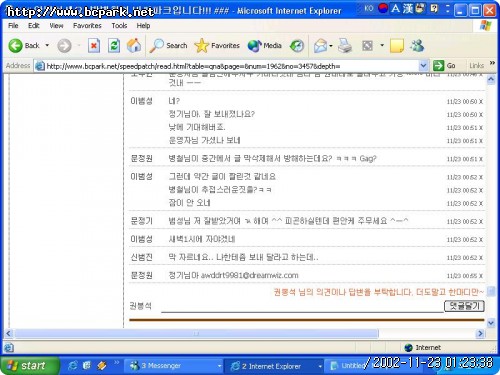Expand the Mail dropdown arrow
The width and height of the screenshot is (500, 375).
coord(331,46)
